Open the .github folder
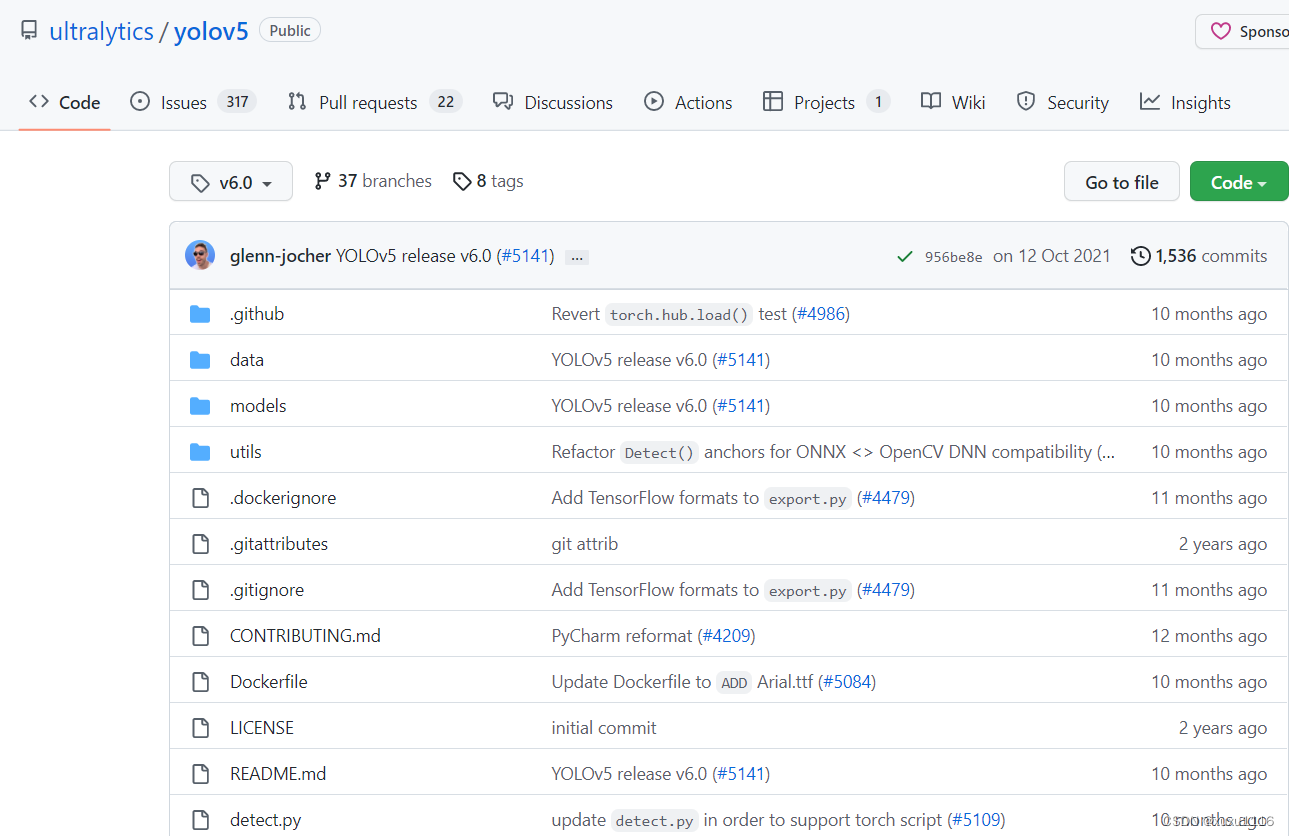Image resolution: width=1289 pixels, height=836 pixels. [x=257, y=314]
